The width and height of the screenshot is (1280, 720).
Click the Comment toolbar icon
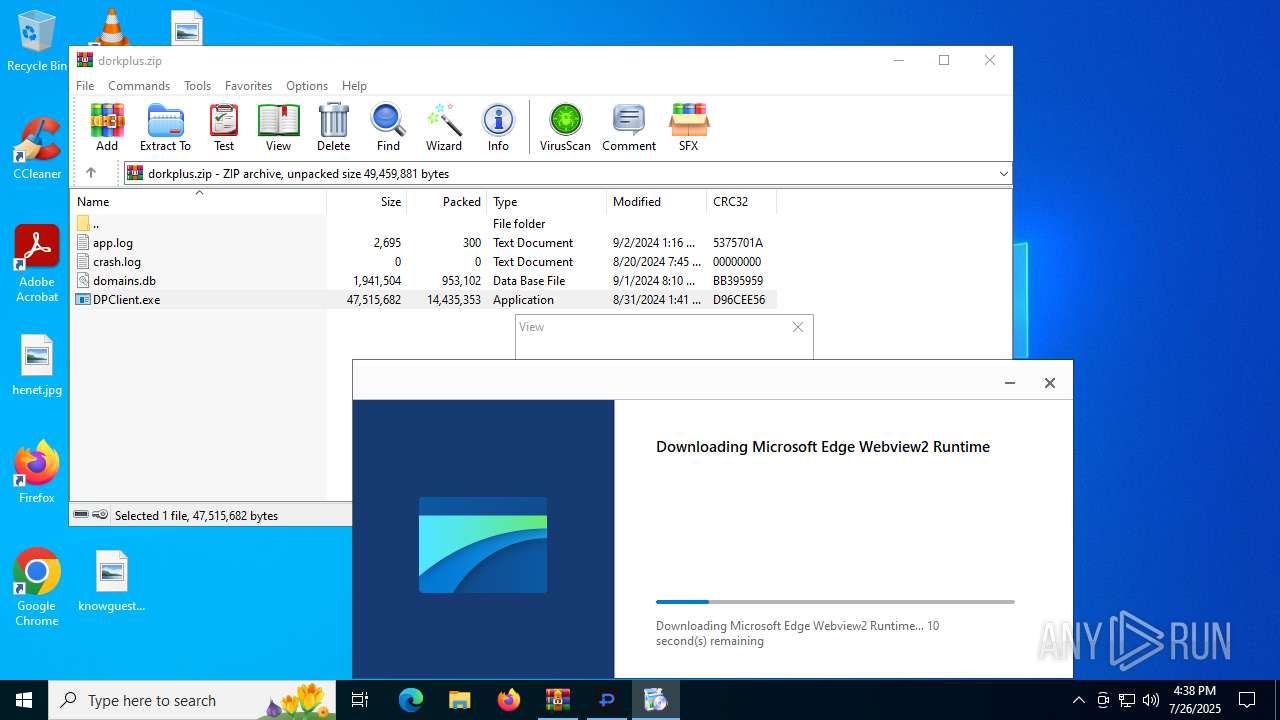(x=629, y=127)
